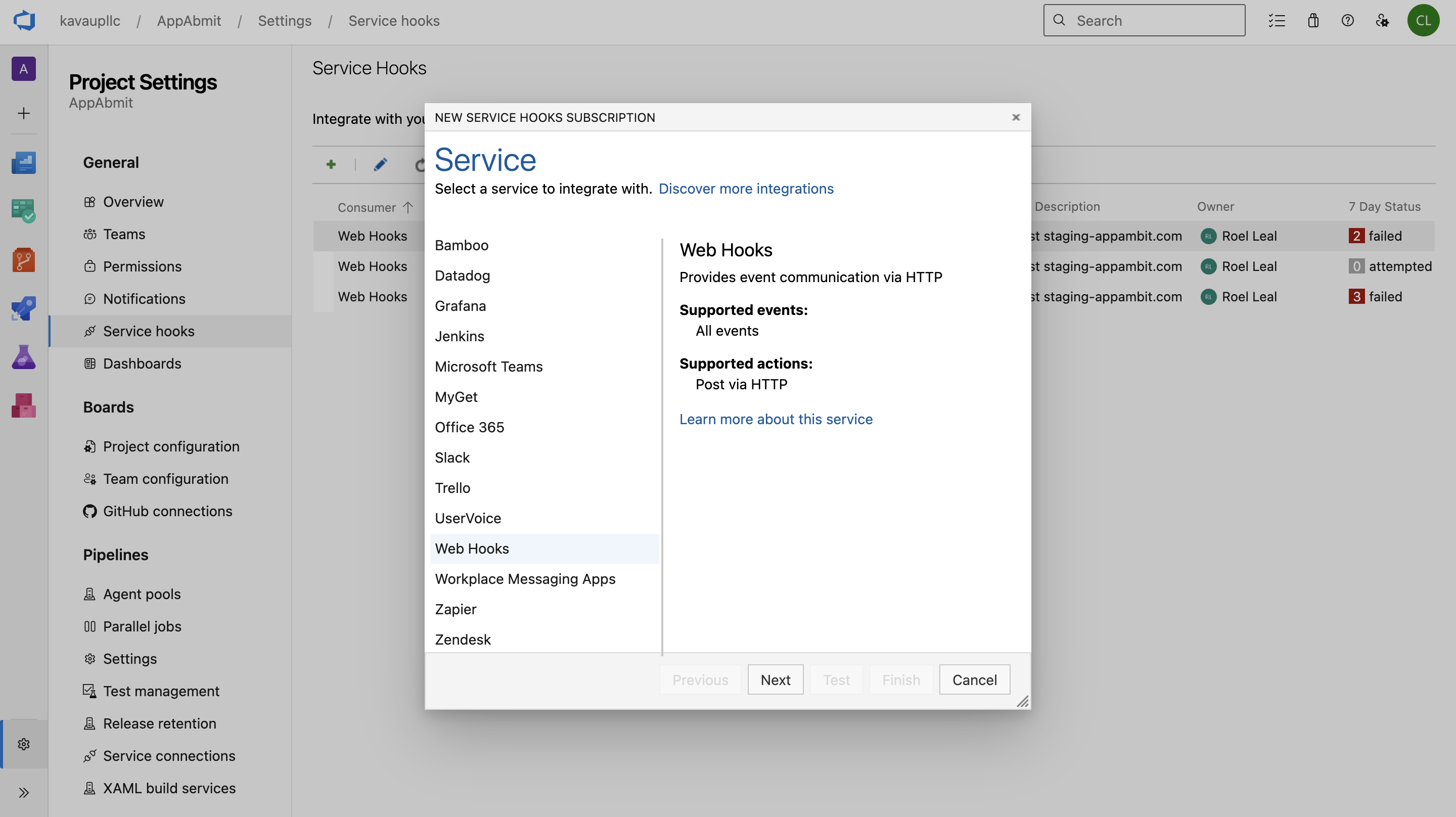Screen dimensions: 1456x817
Task: Sort by Consumer column header arrow
Action: tap(408, 207)
